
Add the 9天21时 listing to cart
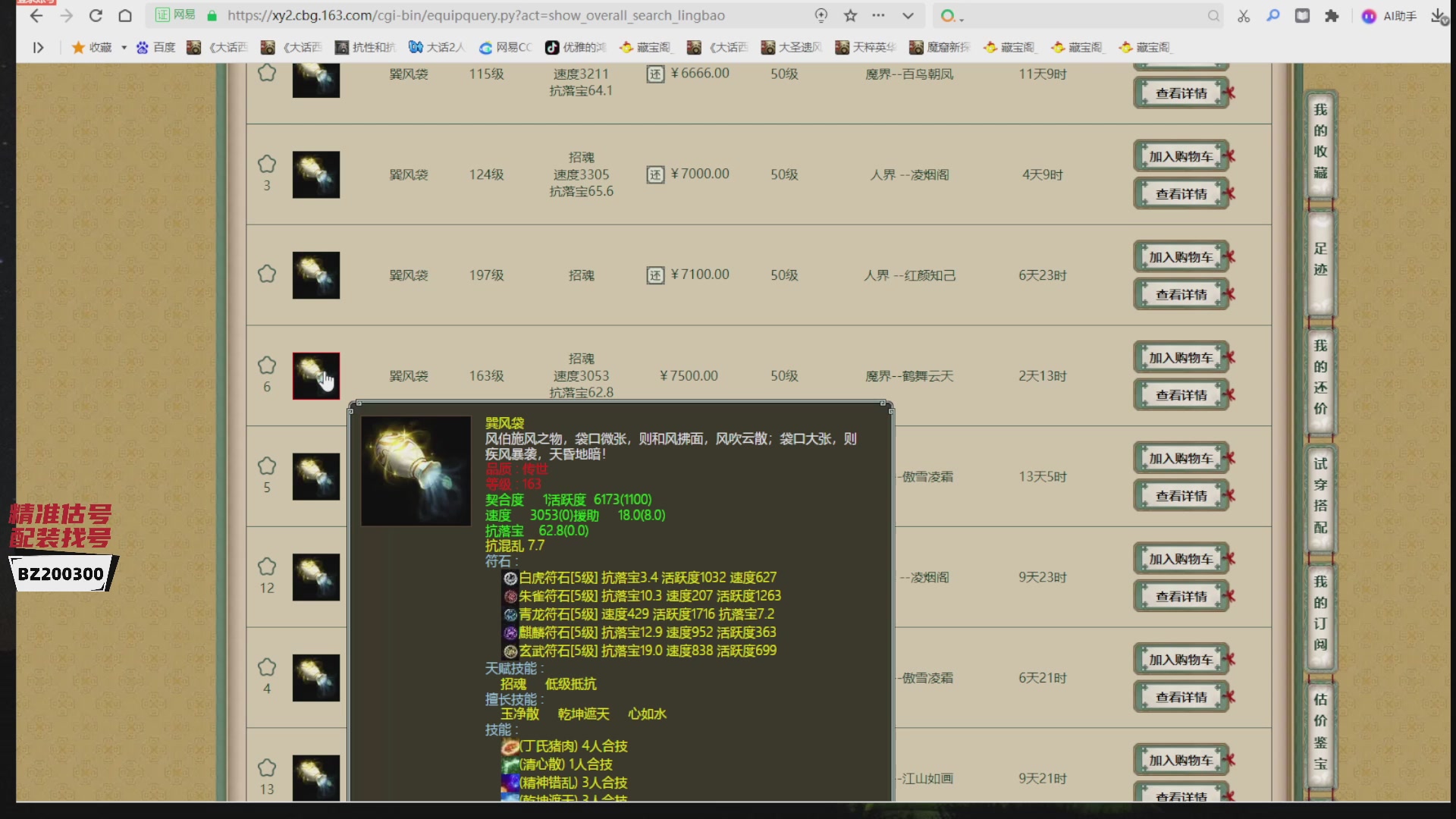pyautogui.click(x=1181, y=760)
